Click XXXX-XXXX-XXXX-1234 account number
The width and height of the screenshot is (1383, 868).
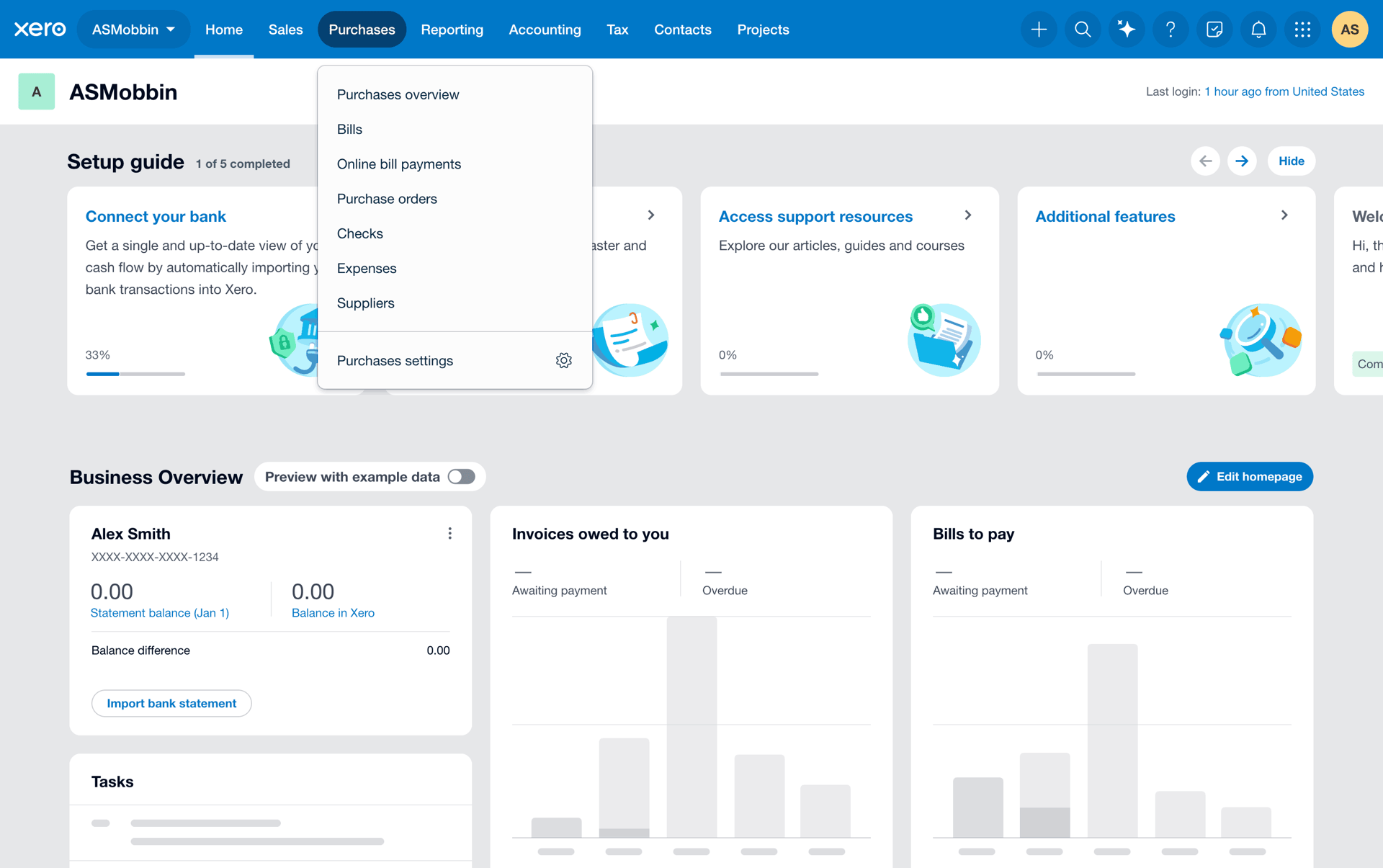[x=155, y=557]
